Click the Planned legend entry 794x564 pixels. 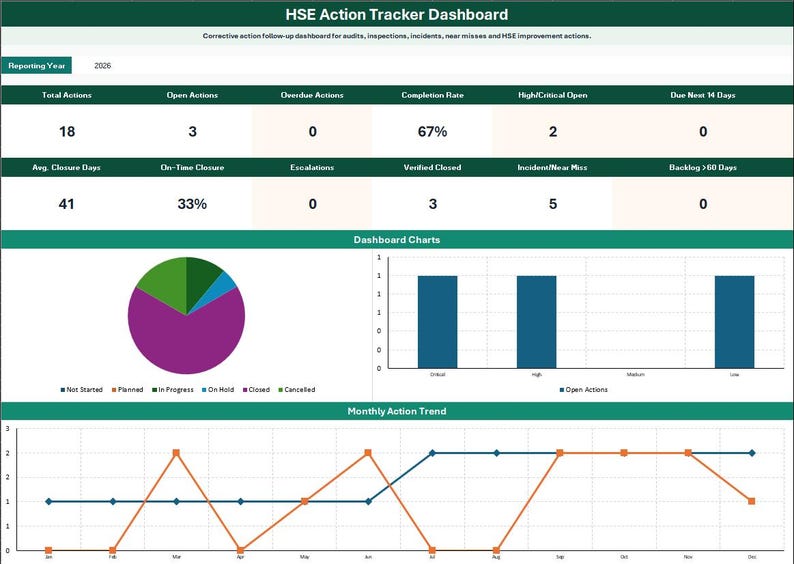click(x=128, y=390)
